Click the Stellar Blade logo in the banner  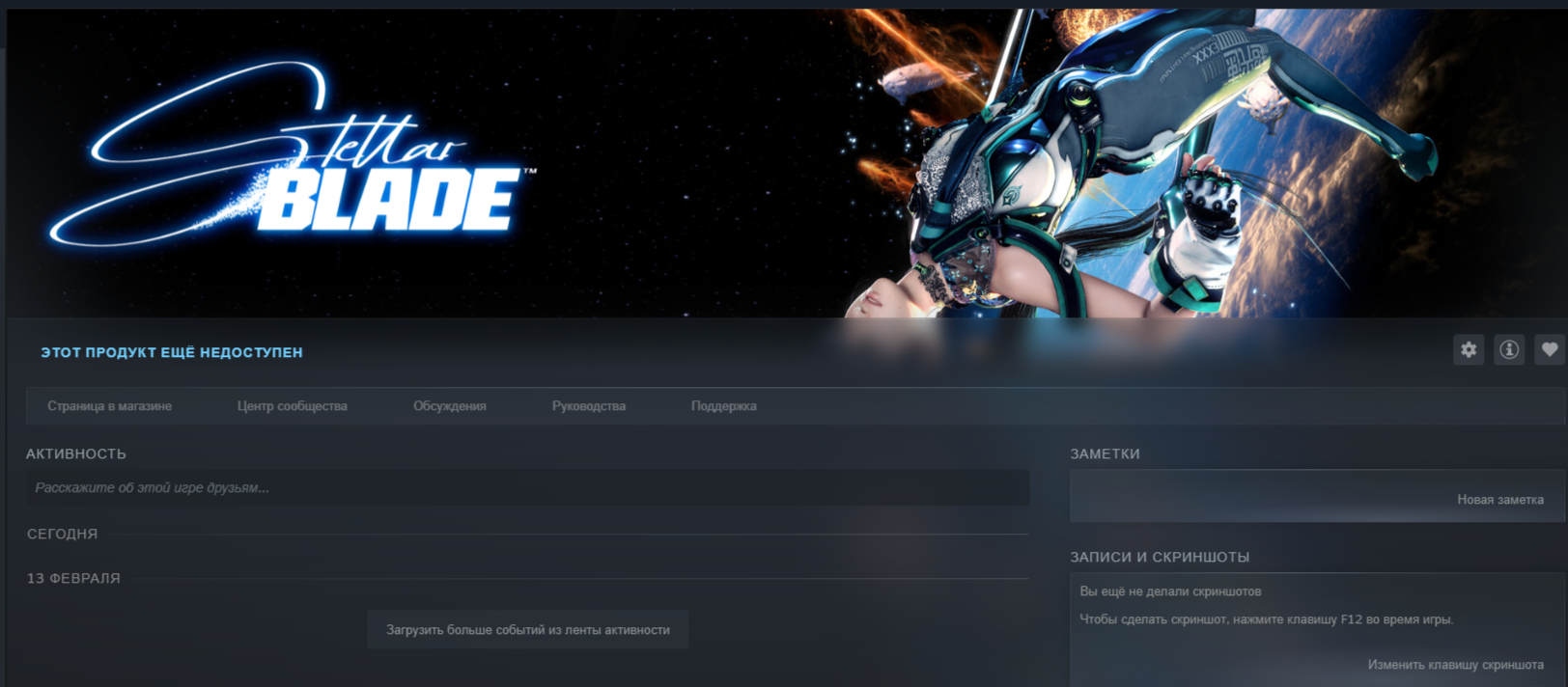294,152
